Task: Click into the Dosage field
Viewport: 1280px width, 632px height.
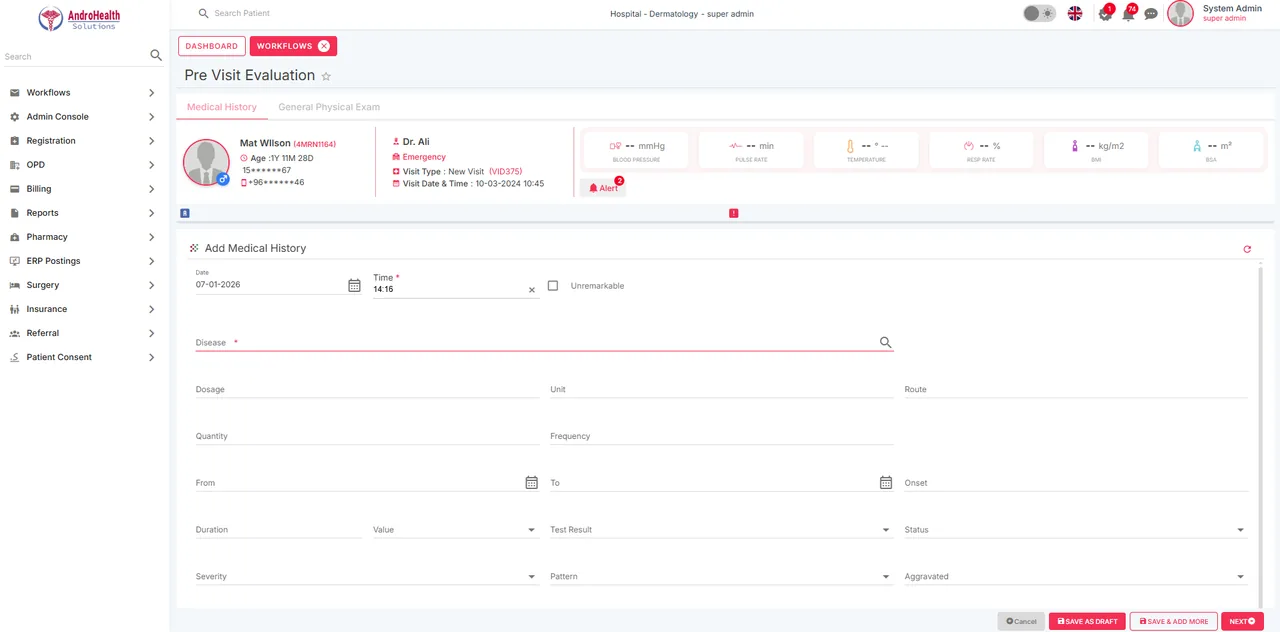Action: pyautogui.click(x=366, y=389)
